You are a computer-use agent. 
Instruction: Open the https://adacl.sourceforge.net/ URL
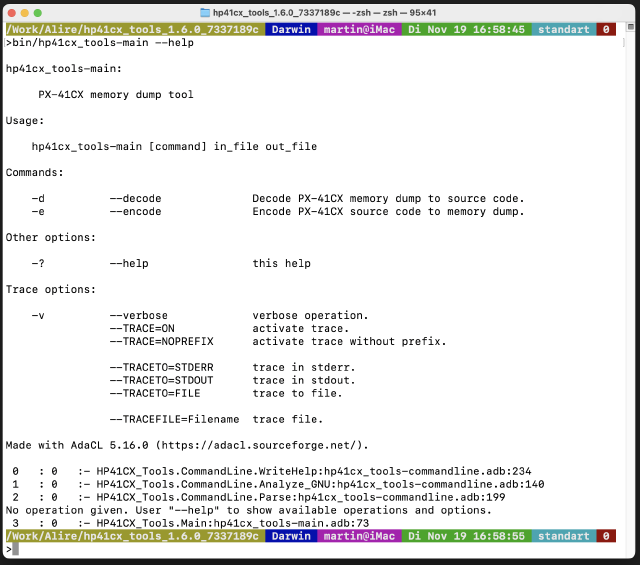coord(258,445)
